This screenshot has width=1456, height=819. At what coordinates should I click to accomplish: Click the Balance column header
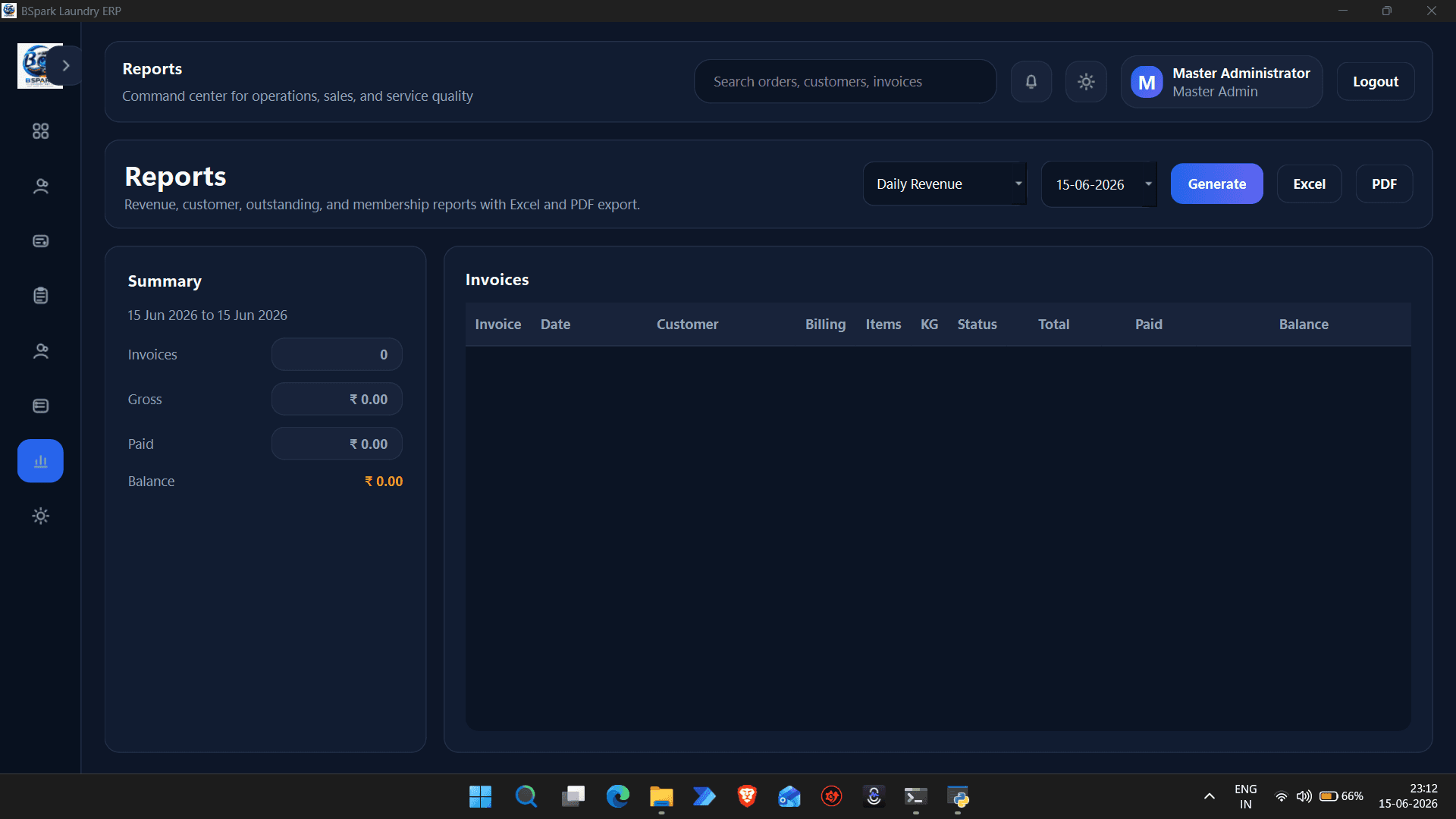pyautogui.click(x=1304, y=325)
